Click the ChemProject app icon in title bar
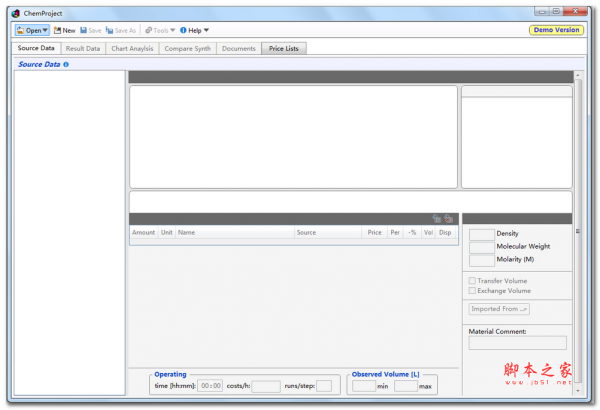600x410 pixels. coord(16,13)
